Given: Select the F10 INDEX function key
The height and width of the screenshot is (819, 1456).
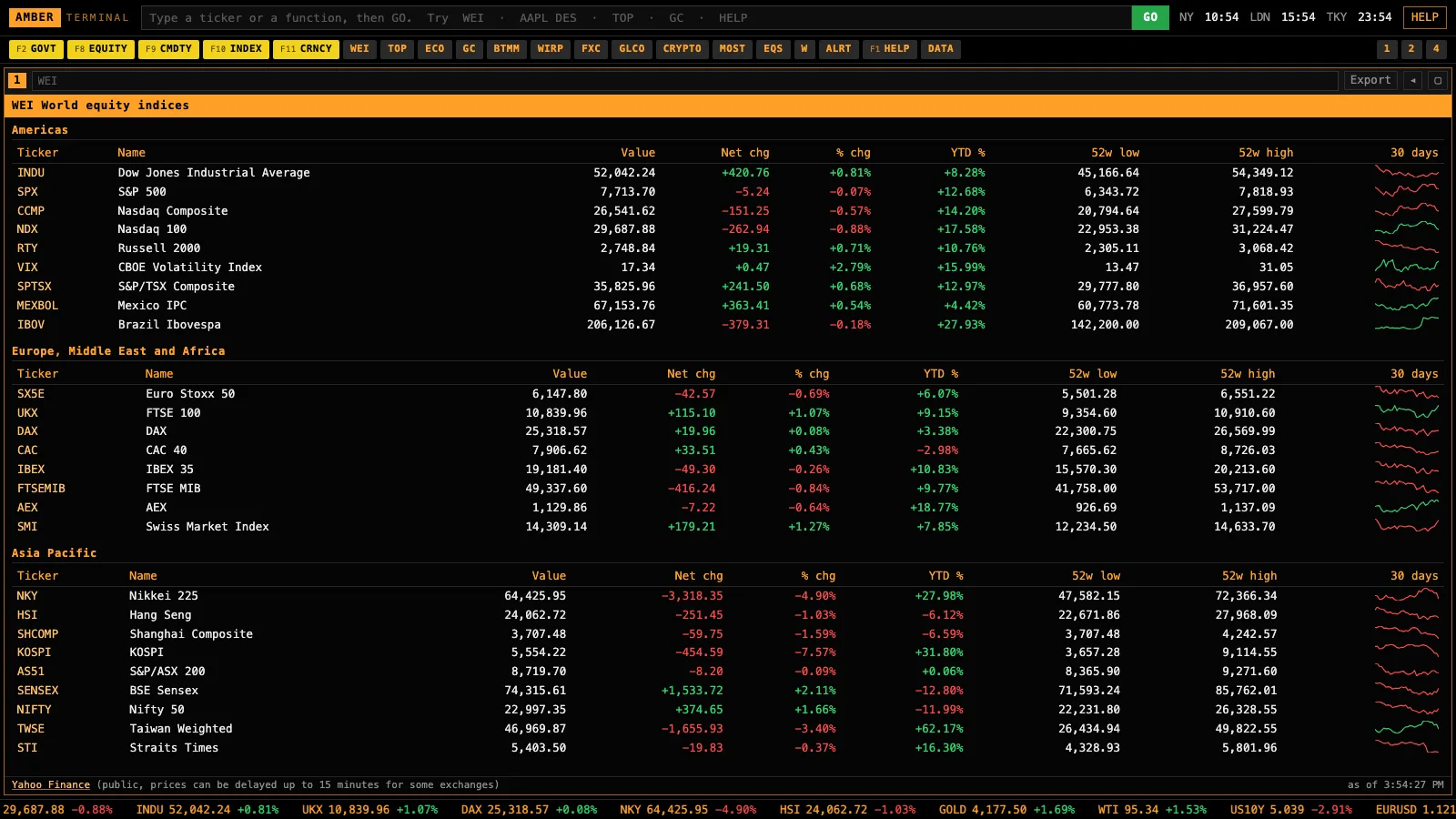Looking at the screenshot, I should pos(237,49).
